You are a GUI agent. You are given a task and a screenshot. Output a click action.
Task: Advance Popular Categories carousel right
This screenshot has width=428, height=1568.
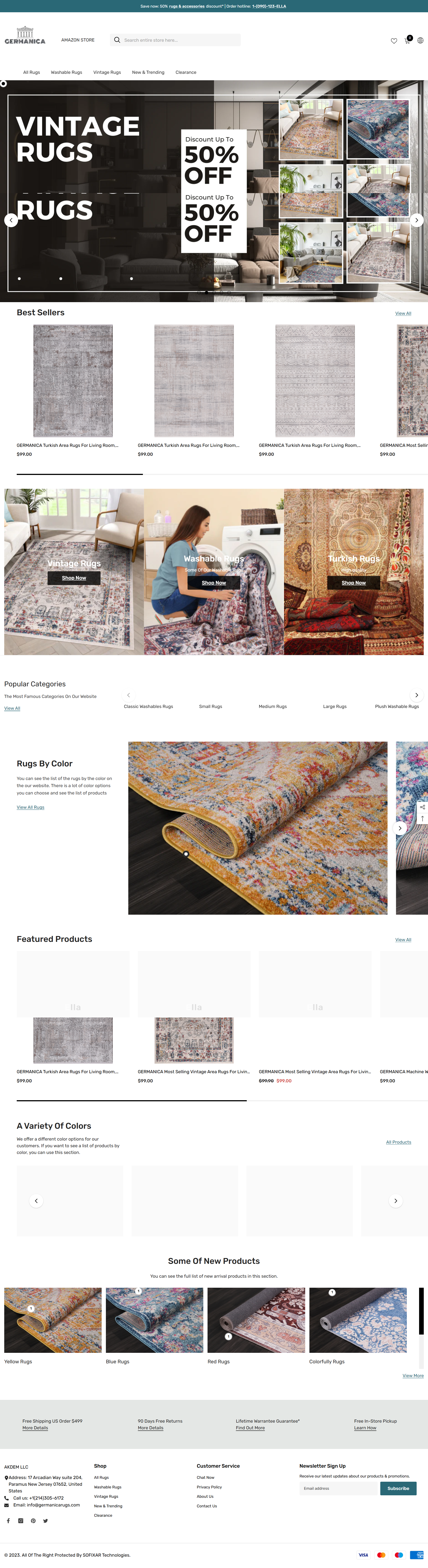[x=416, y=695]
